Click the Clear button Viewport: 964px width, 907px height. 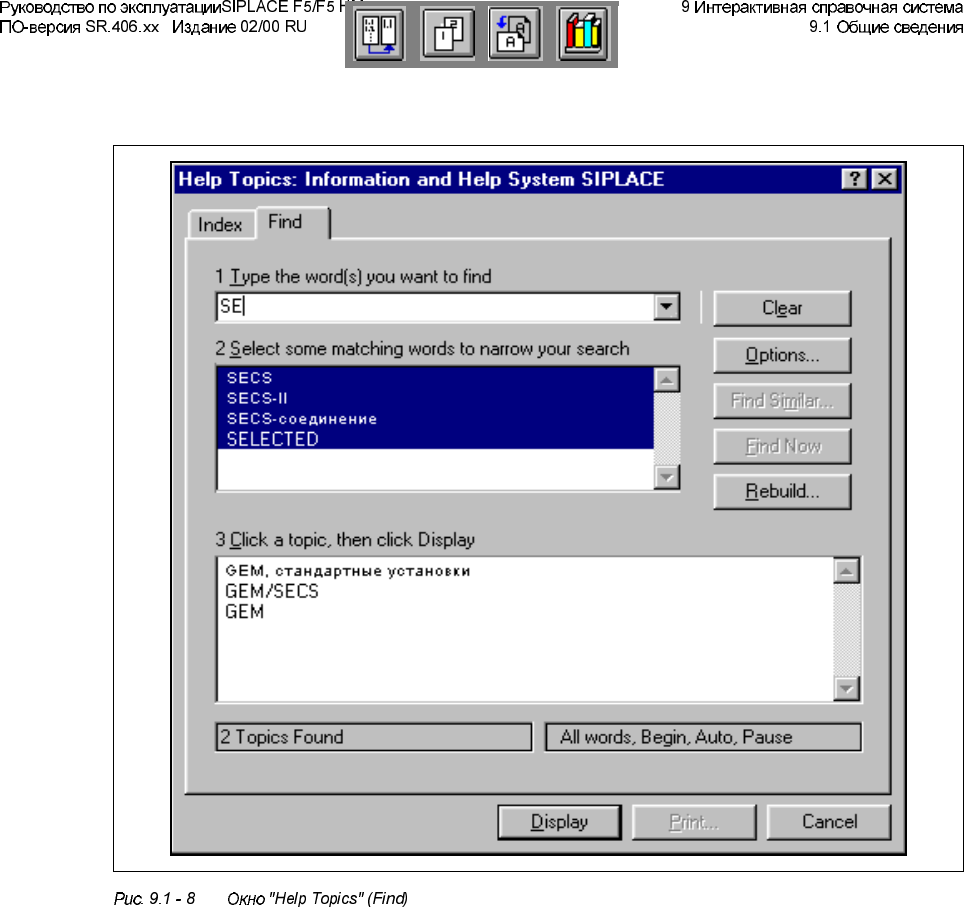782,307
